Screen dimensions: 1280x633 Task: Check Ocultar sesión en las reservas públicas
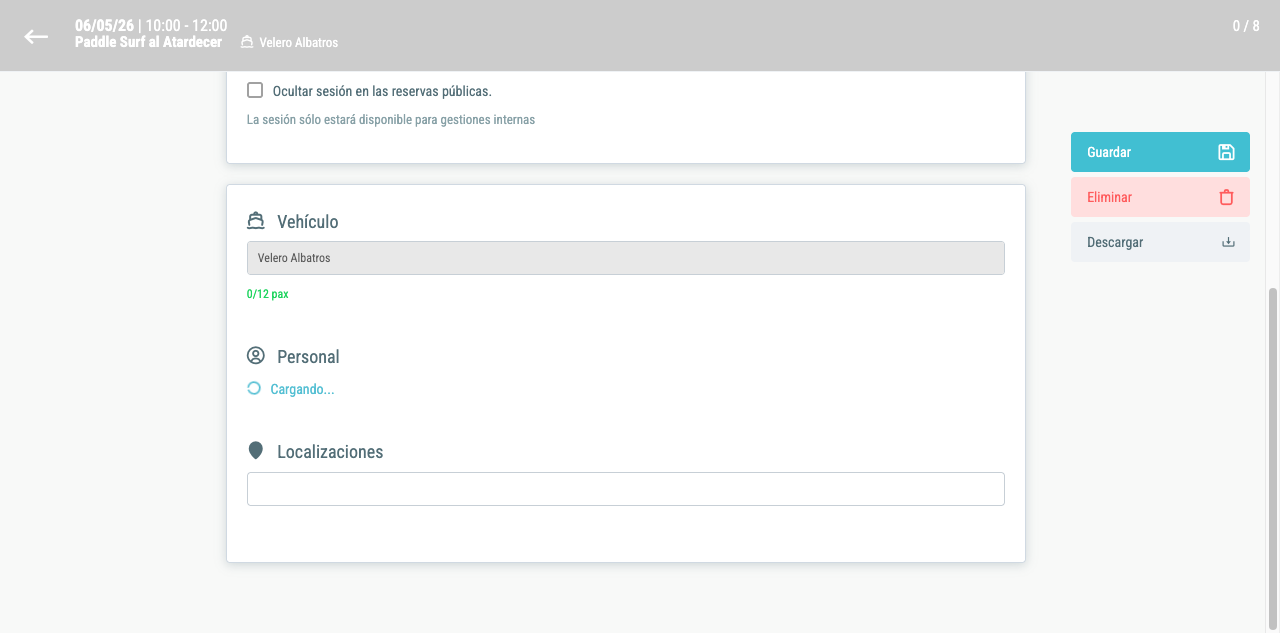[x=255, y=90]
